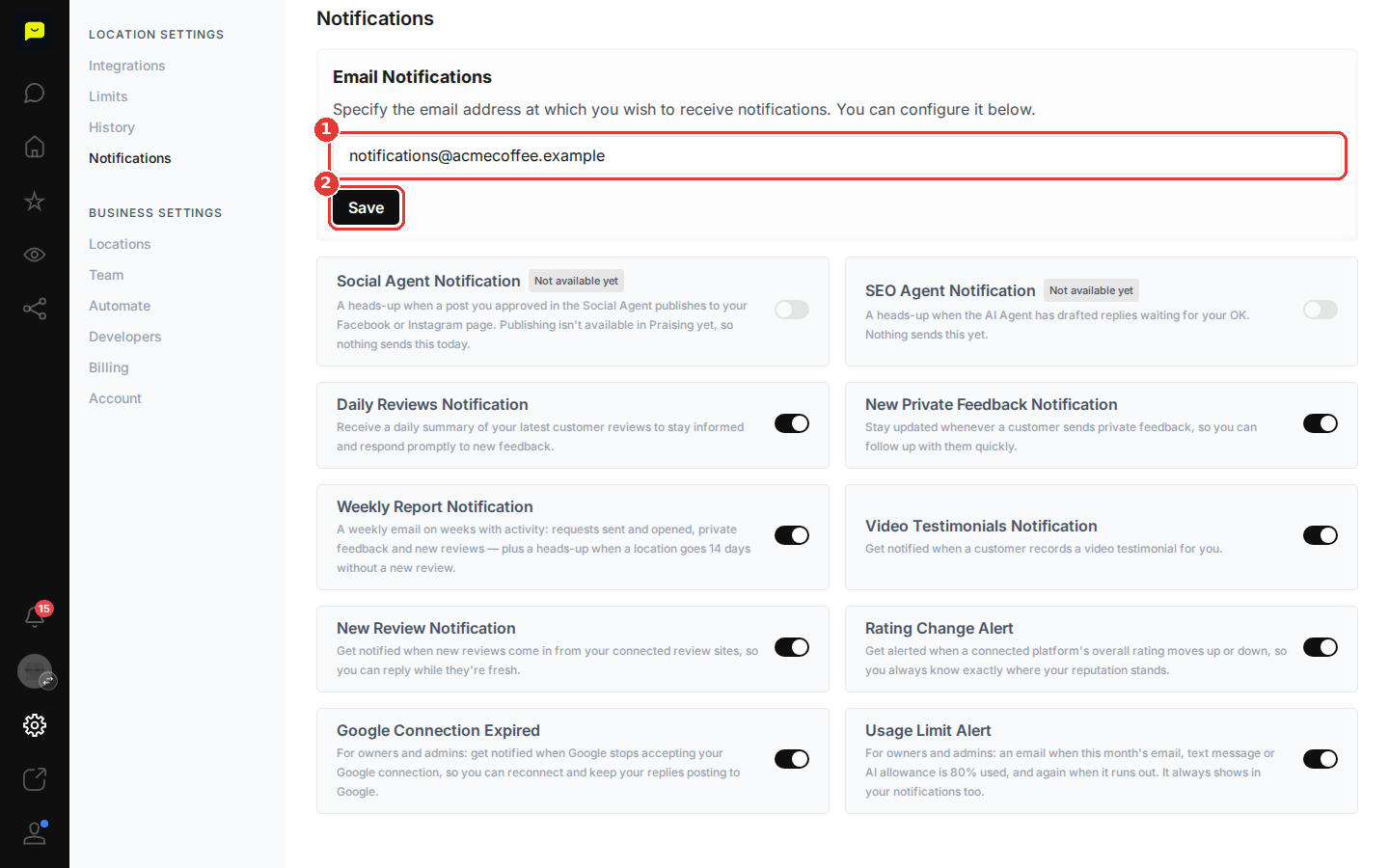The width and height of the screenshot is (1389, 868).
Task: Click the external link sidebar icon
Action: click(35, 779)
